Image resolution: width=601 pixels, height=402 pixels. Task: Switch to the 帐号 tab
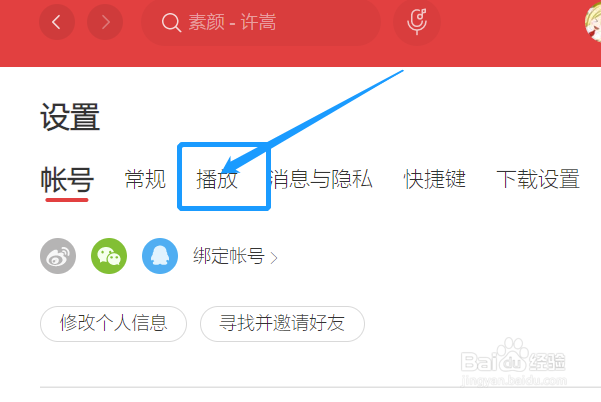click(67, 179)
